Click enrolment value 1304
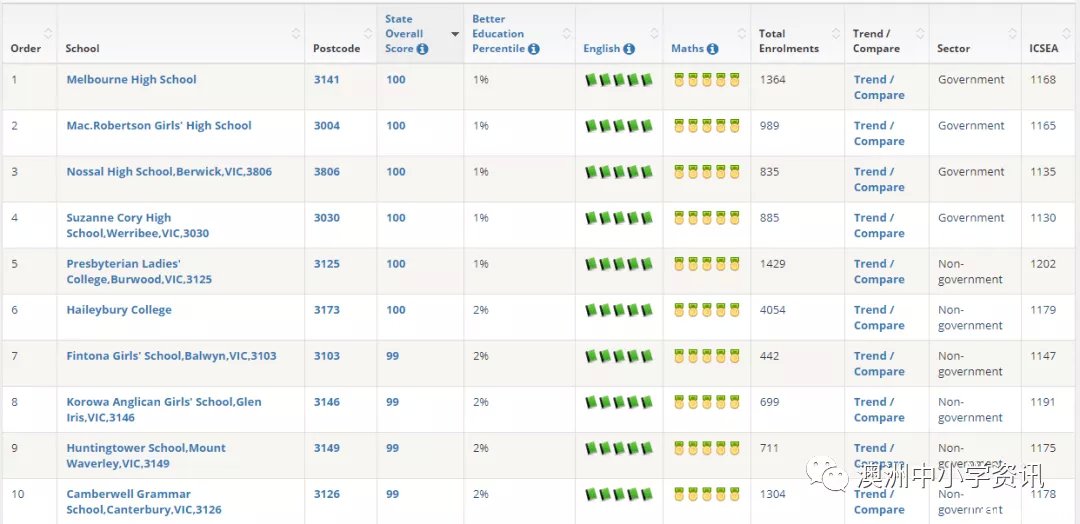The image size is (1080, 524). pyautogui.click(x=773, y=494)
